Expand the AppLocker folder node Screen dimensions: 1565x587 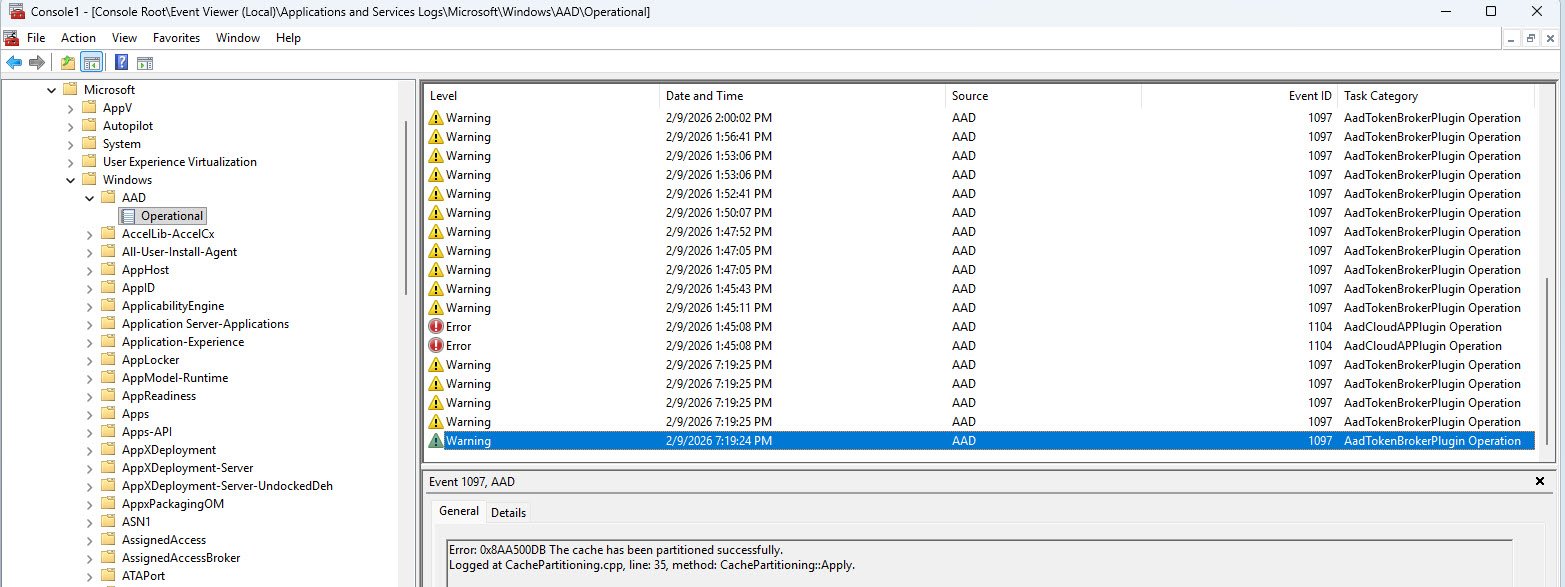coord(90,360)
